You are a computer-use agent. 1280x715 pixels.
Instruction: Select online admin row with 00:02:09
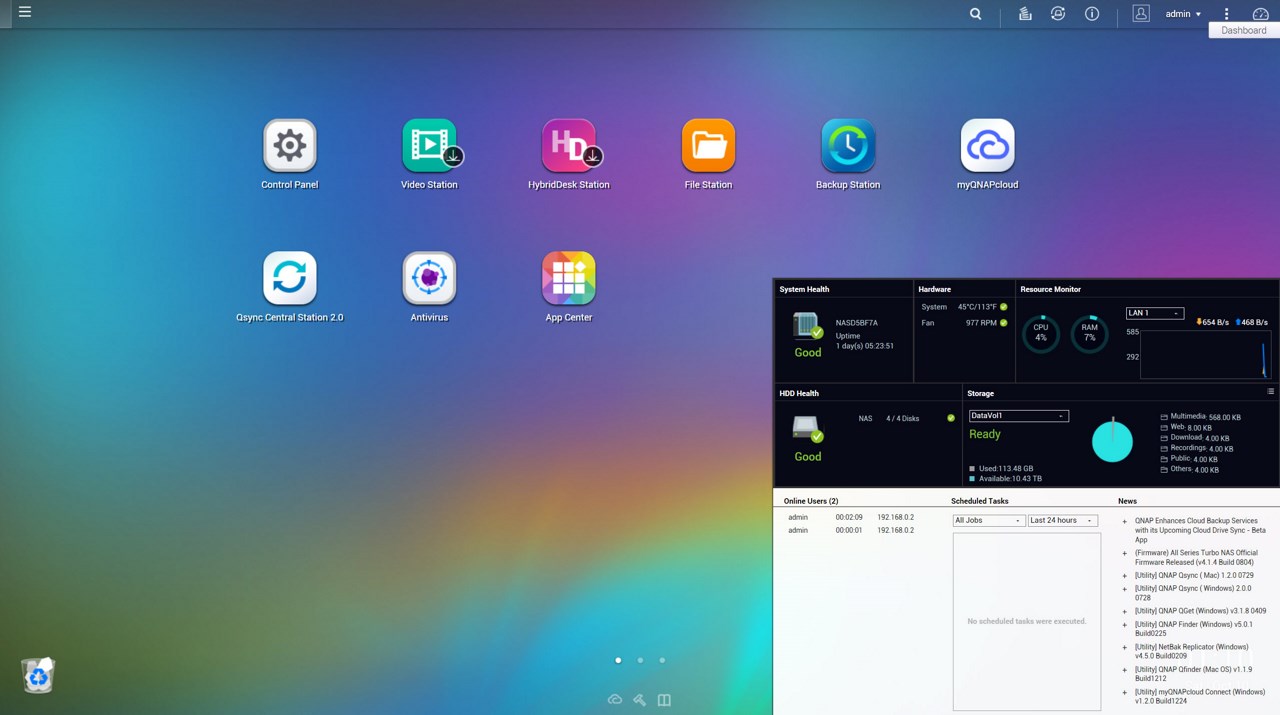pos(851,518)
